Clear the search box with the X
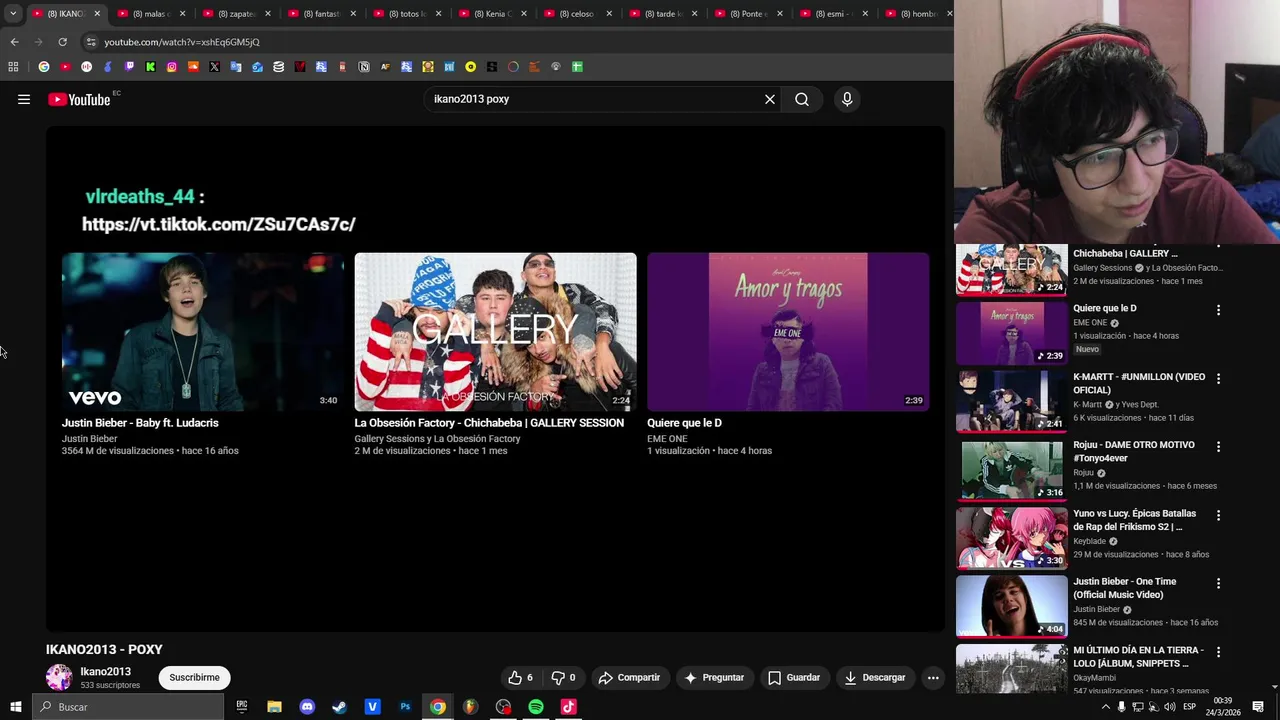The height and width of the screenshot is (720, 1280). click(x=770, y=99)
